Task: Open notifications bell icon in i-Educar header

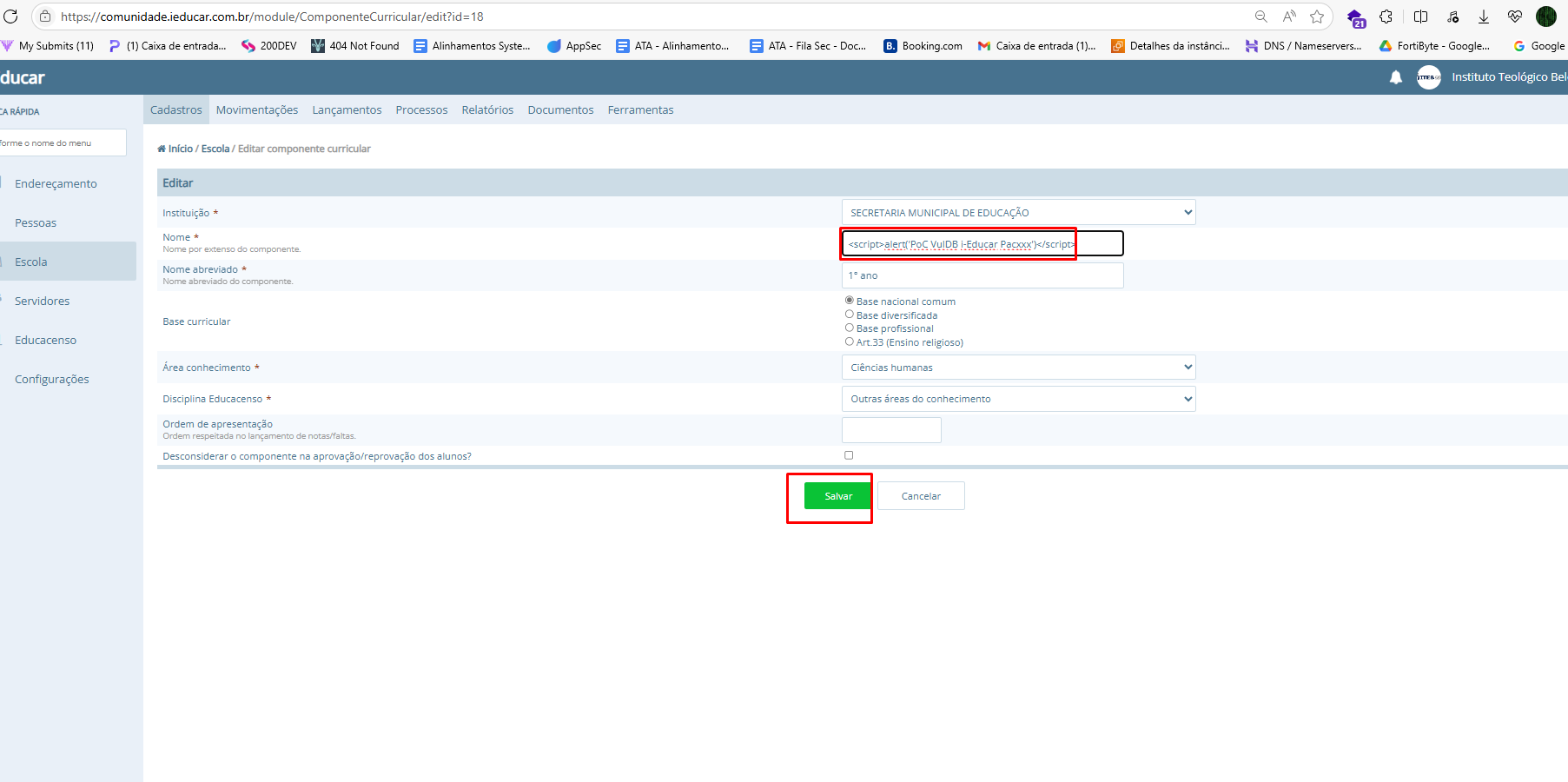Action: point(1396,77)
